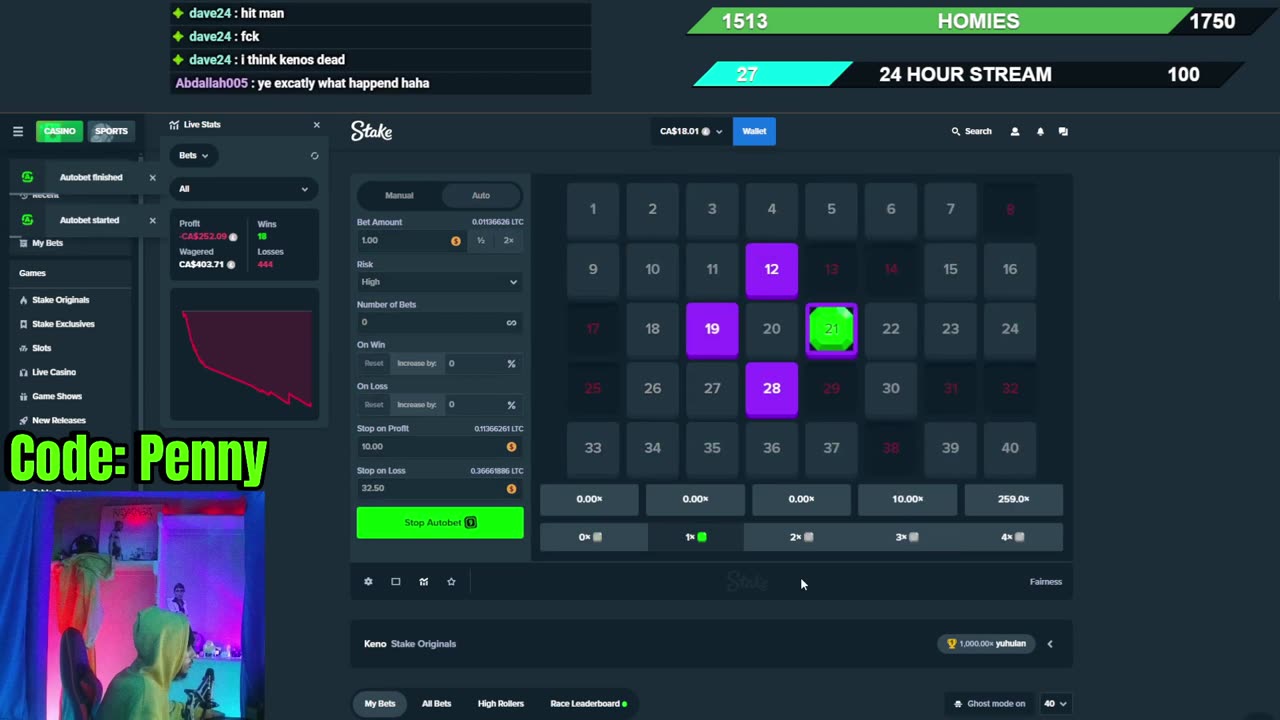Open Stake Originals link beside Keno
1280x720 pixels.
(423, 644)
